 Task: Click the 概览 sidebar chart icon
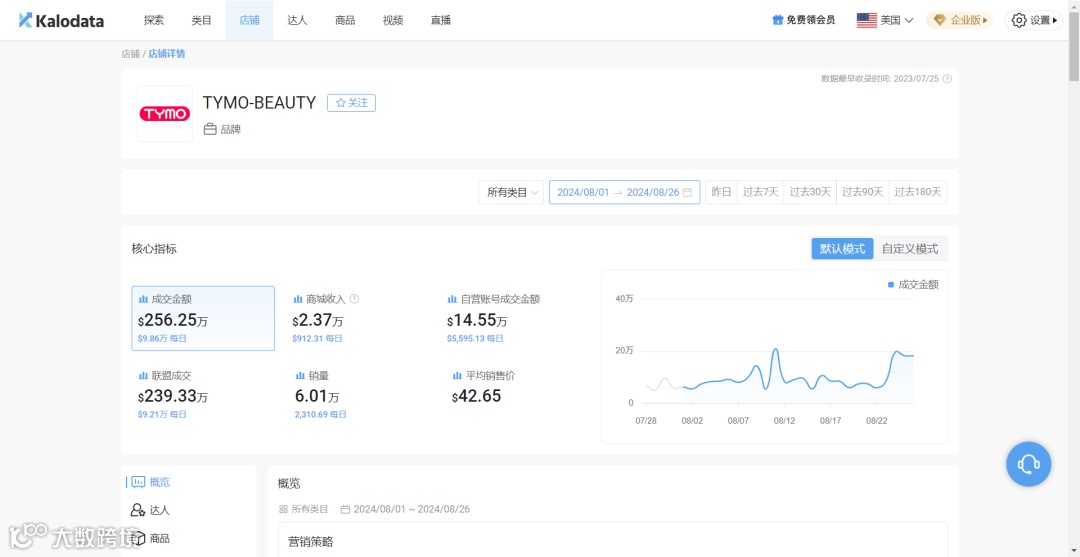(x=138, y=482)
